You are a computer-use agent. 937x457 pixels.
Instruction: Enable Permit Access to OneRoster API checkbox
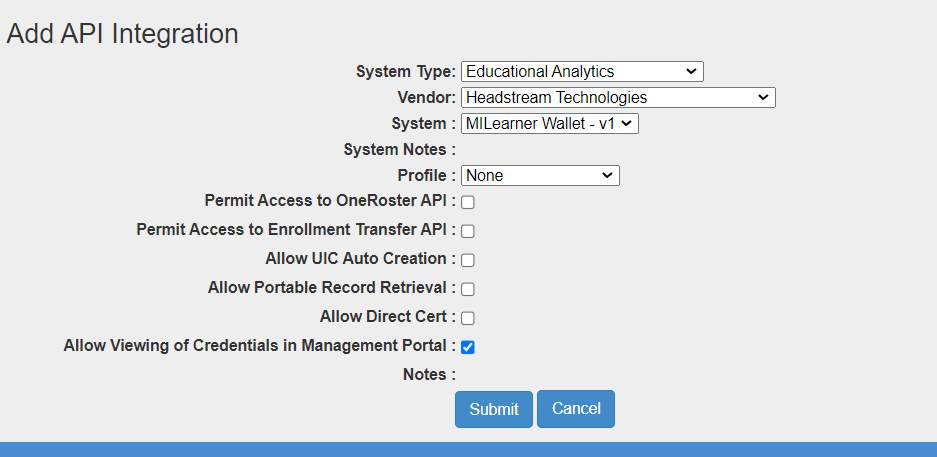point(468,202)
